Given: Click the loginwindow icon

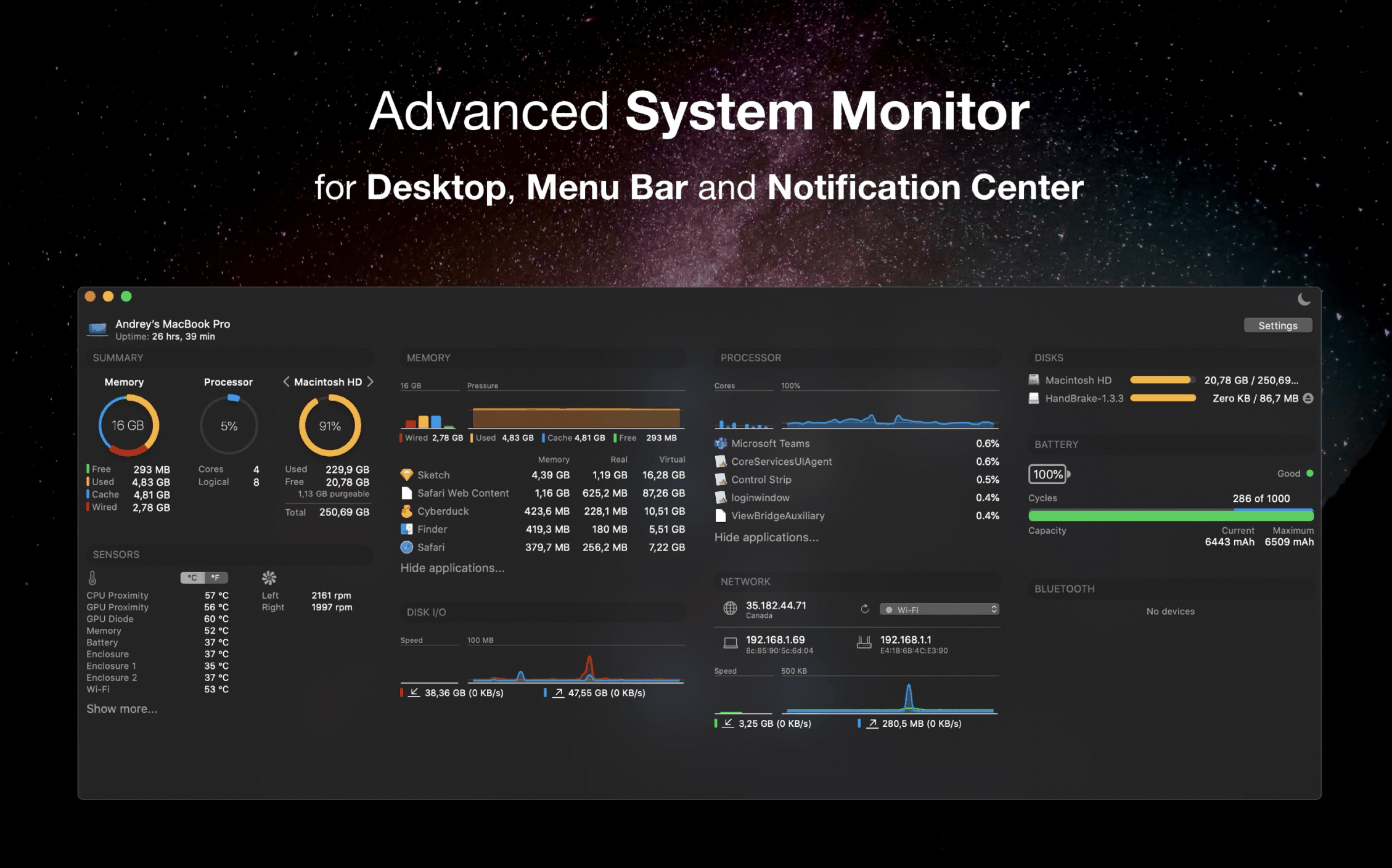Looking at the screenshot, I should click(x=721, y=497).
